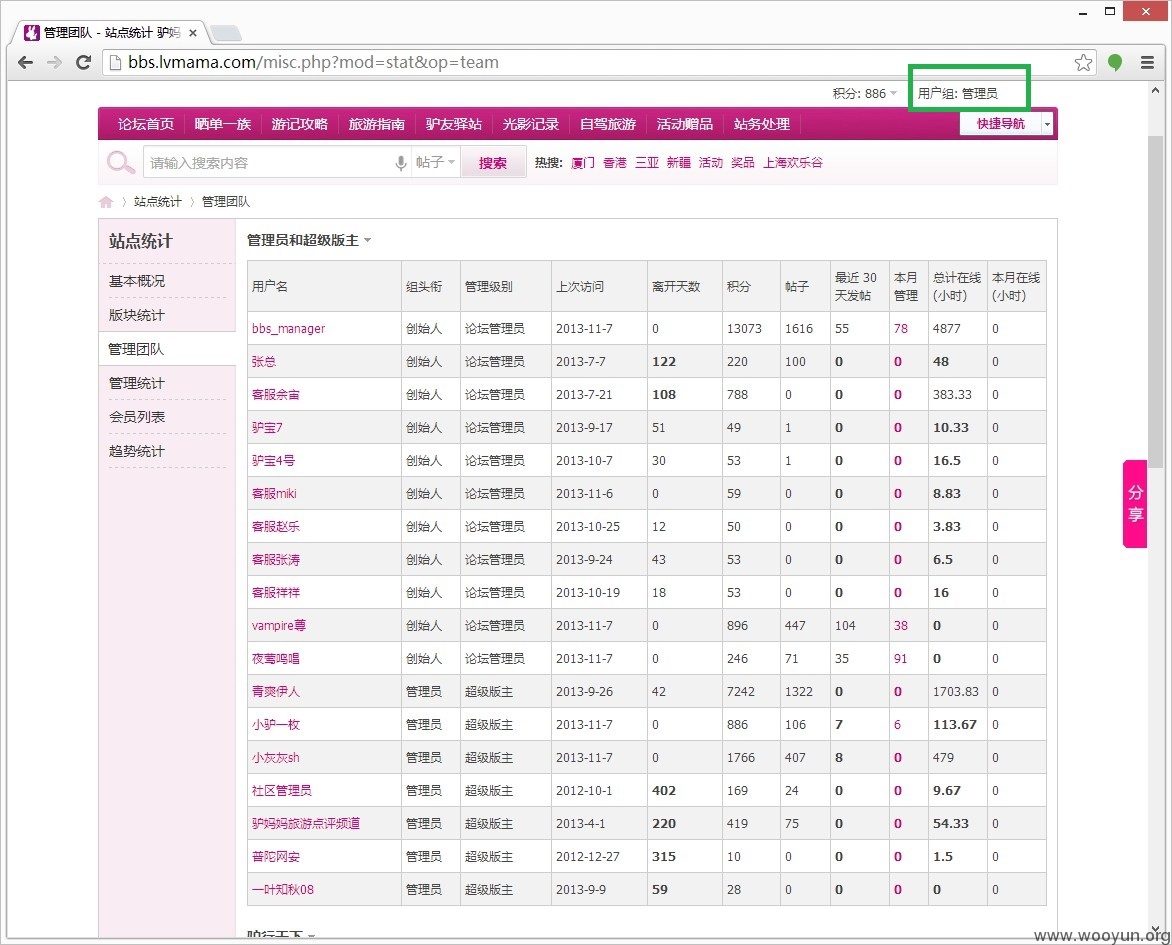1172x945 pixels.
Task: Select 管理统计 in the sidebar
Action: pos(137,383)
